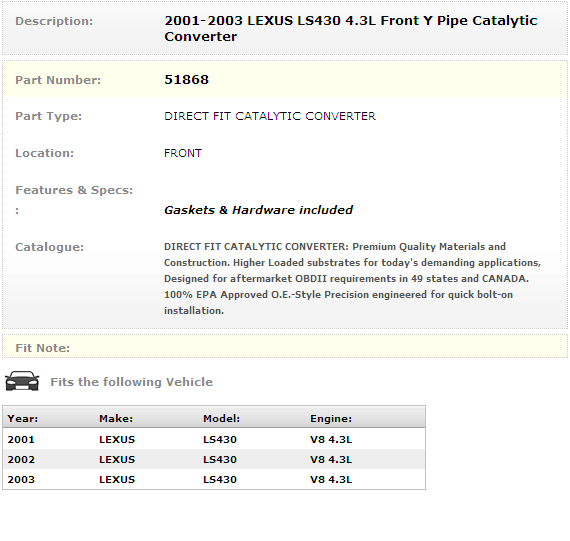This screenshot has height=541, width=570.
Task: Click the Part Number label
Action: 58,80
